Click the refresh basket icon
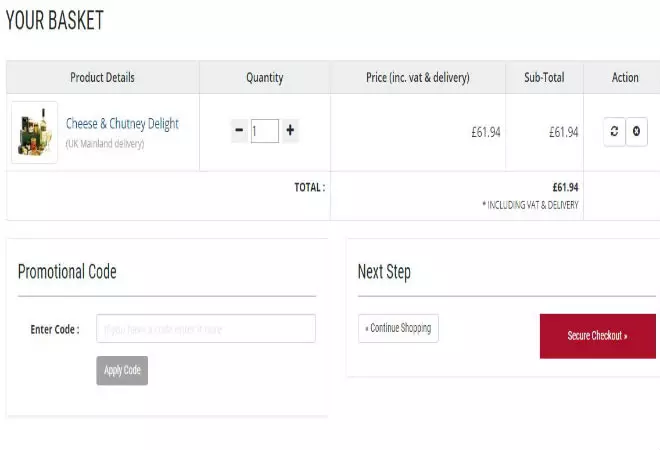Image resolution: width=660 pixels, height=450 pixels. pos(614,131)
